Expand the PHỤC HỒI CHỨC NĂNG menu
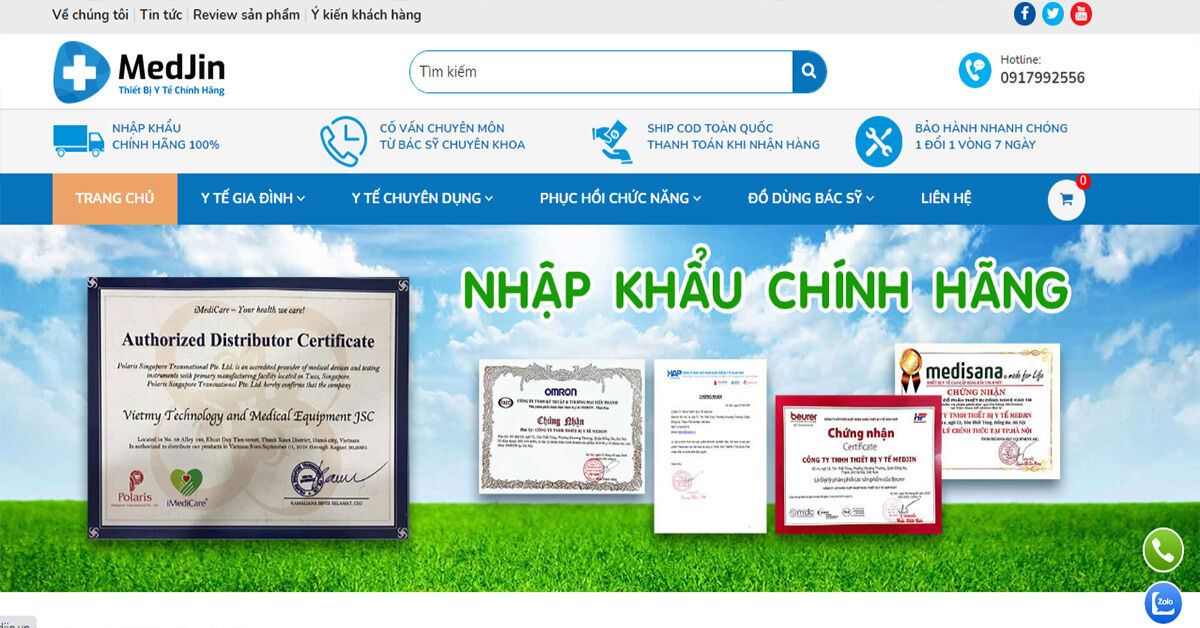This screenshot has width=1200, height=628. [620, 198]
